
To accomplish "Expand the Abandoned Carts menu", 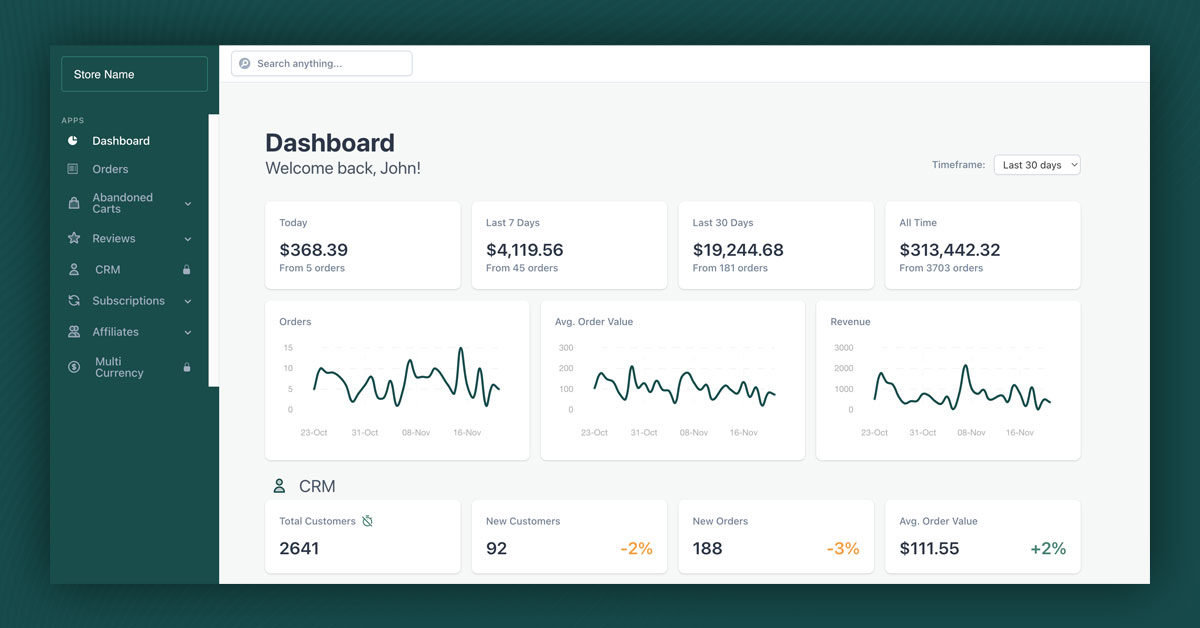I will (x=187, y=203).
